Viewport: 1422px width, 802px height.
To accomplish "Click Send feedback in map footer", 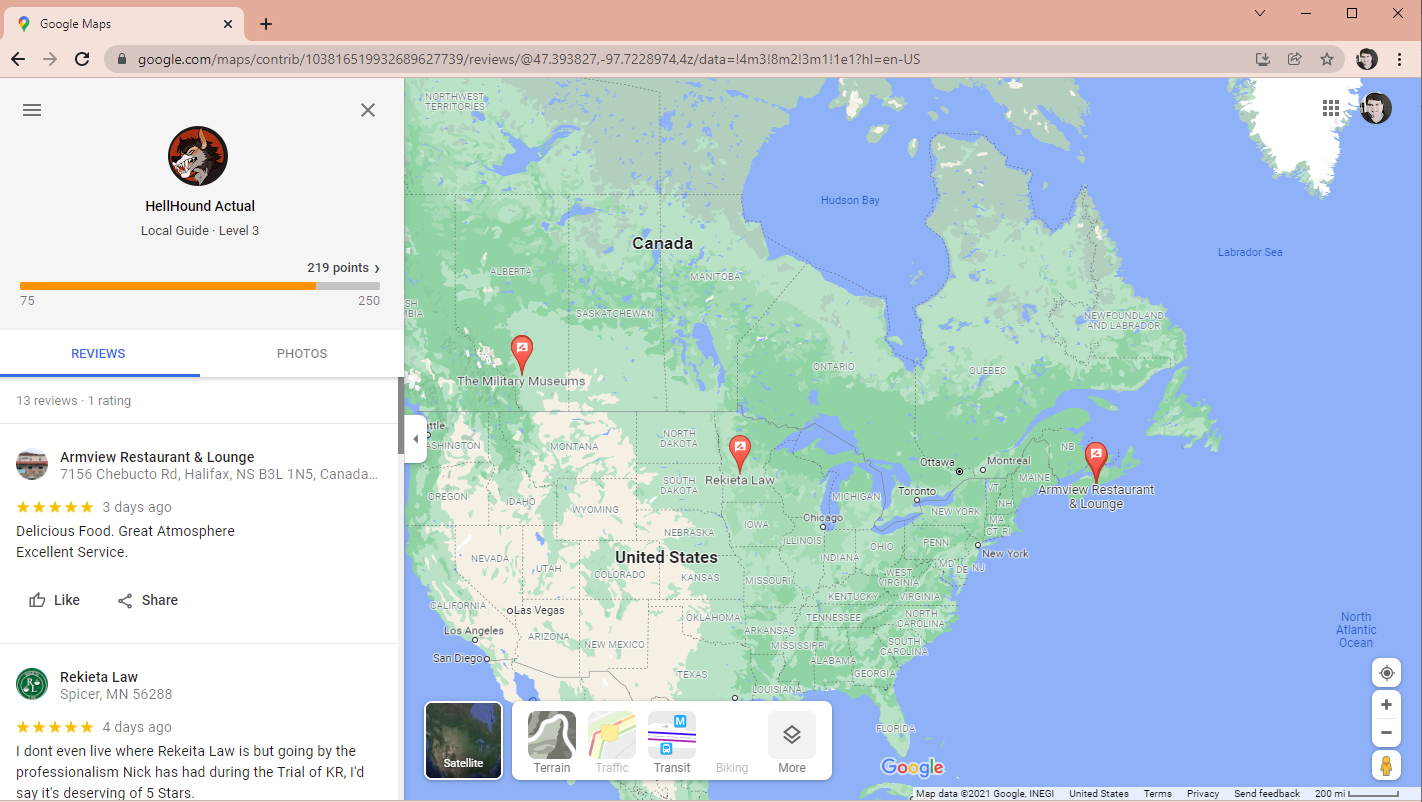I will [1267, 794].
